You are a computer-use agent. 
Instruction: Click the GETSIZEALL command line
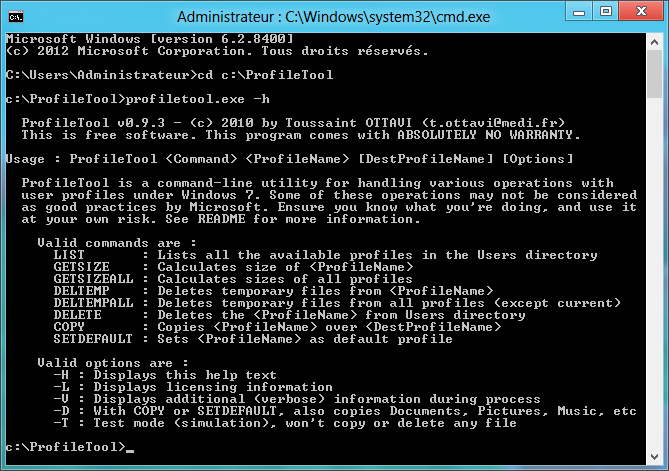[233, 279]
